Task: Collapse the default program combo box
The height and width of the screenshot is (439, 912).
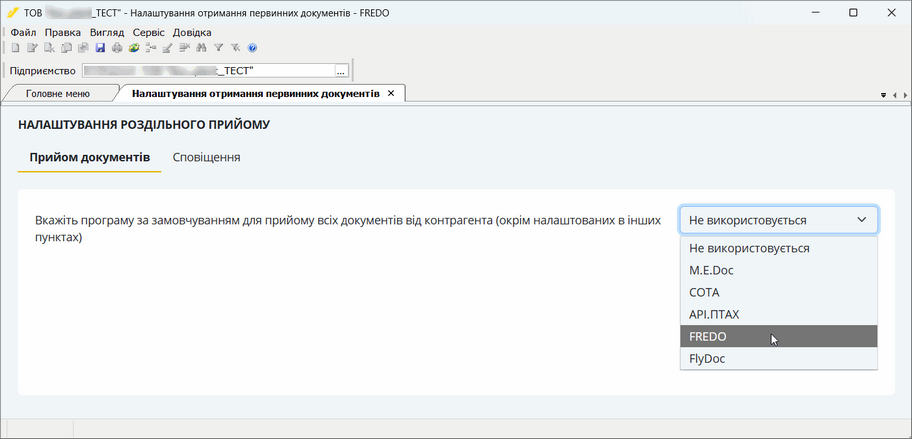Action: coord(778,220)
